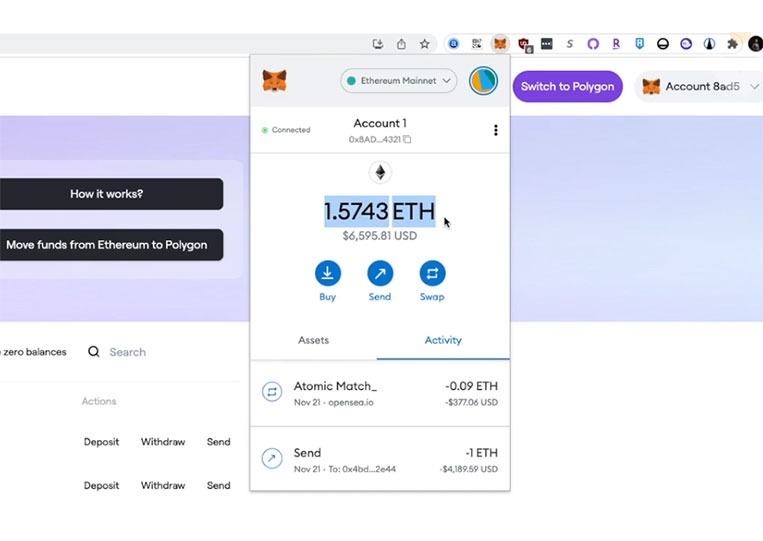Click the Send button in MetaMask
Viewport: 763px width, 541px height.
(x=380, y=281)
